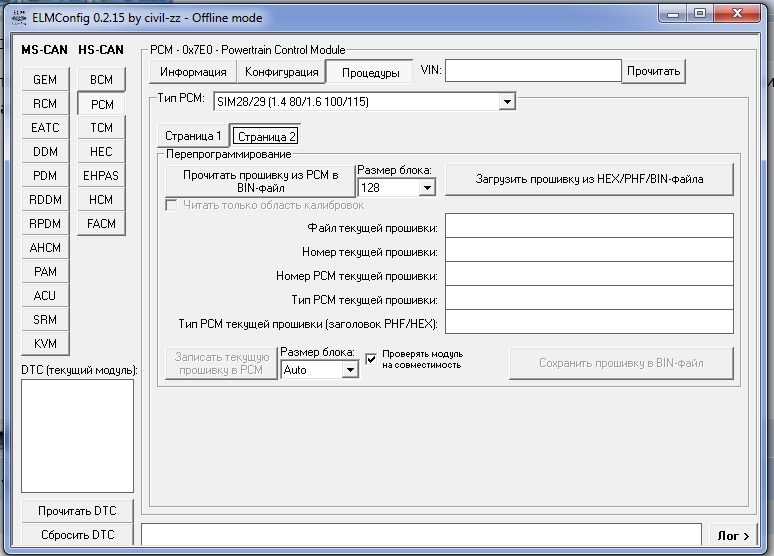The image size is (774, 556).
Task: Click the Номер текущей прошивки field
Action: pyautogui.click(x=589, y=250)
